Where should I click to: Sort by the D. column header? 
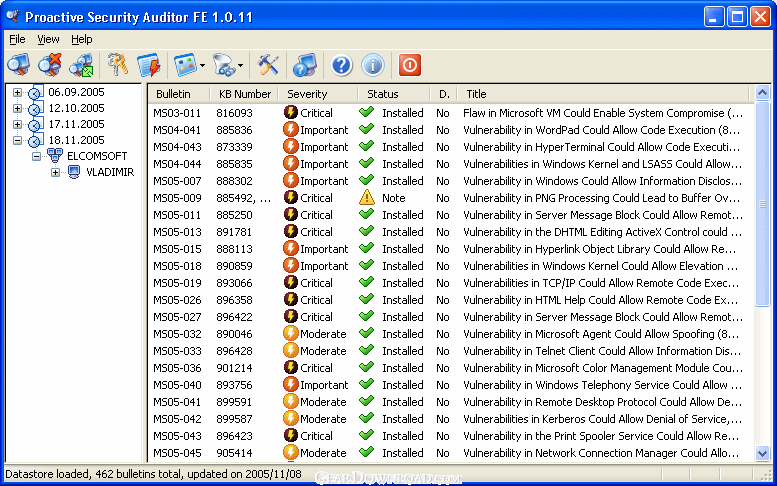444,94
